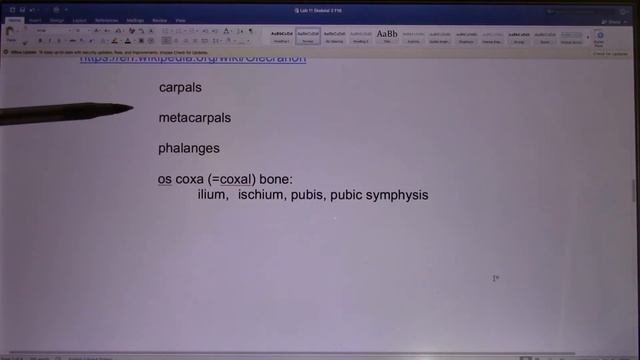Image resolution: width=640 pixels, height=360 pixels.
Task: Apply the Heading 1 style
Action: 282,37
